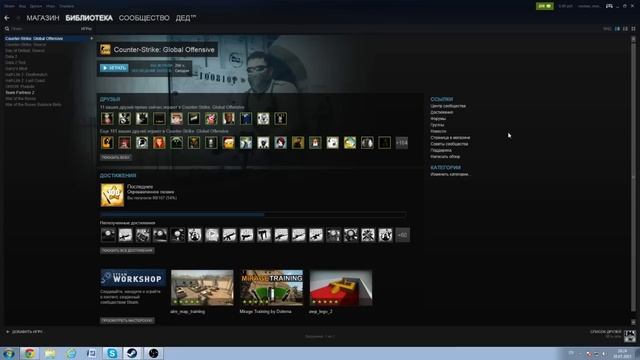This screenshot has height=360, width=640.
Task: Open awp_lego_2 workshop thumbnail
Action: (x=341, y=288)
